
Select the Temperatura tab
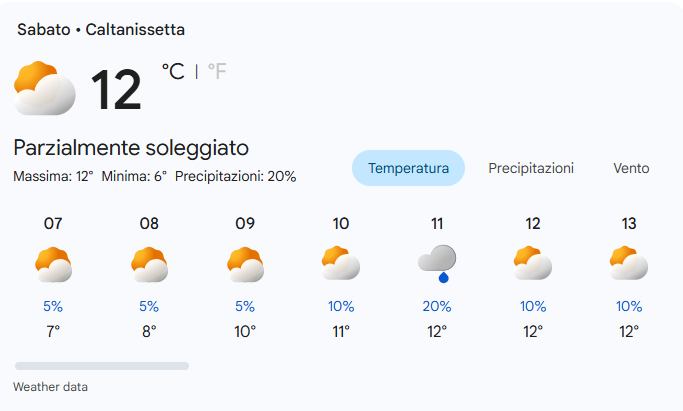pyautogui.click(x=408, y=168)
